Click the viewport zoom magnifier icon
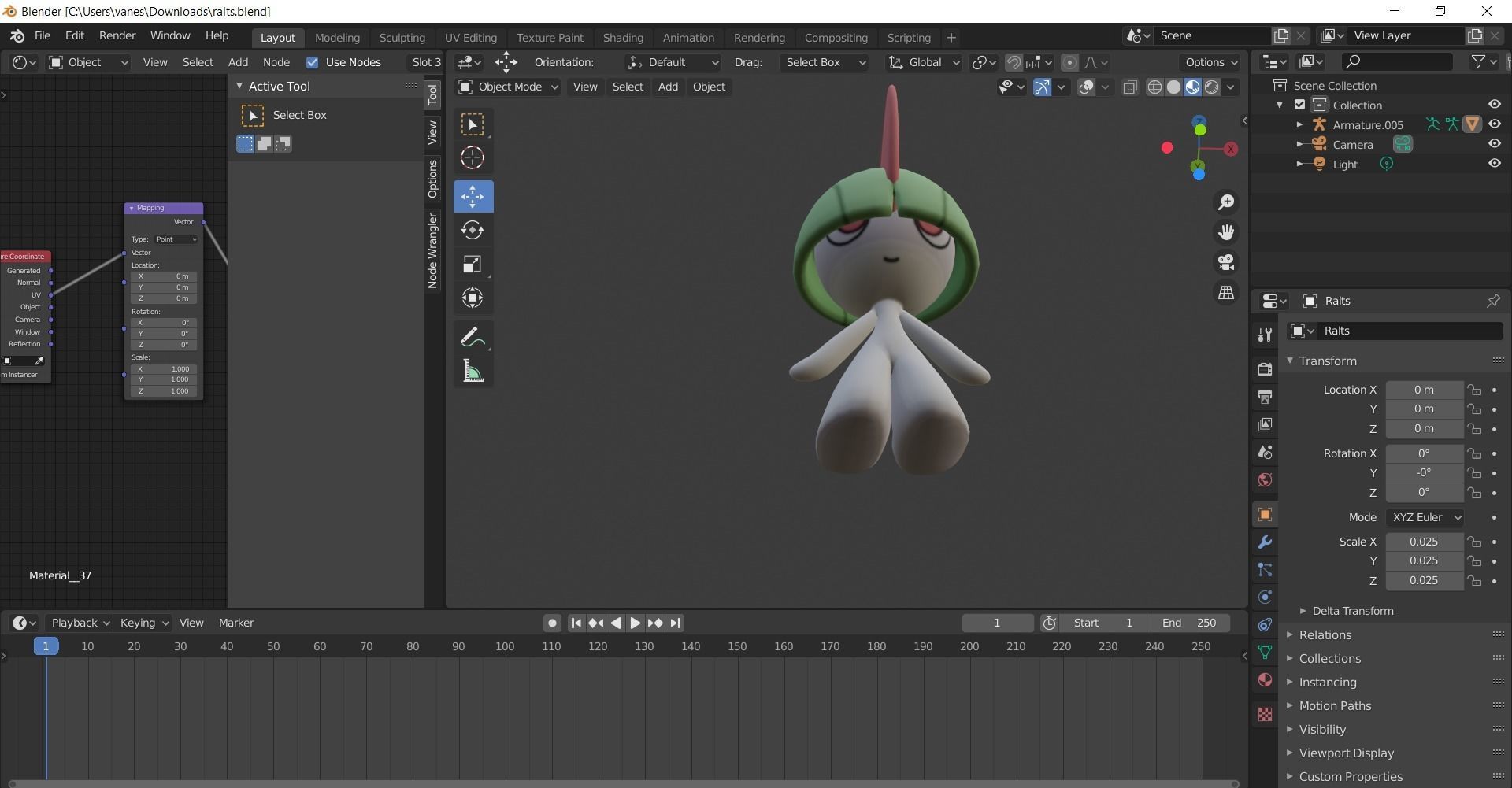 click(1226, 202)
